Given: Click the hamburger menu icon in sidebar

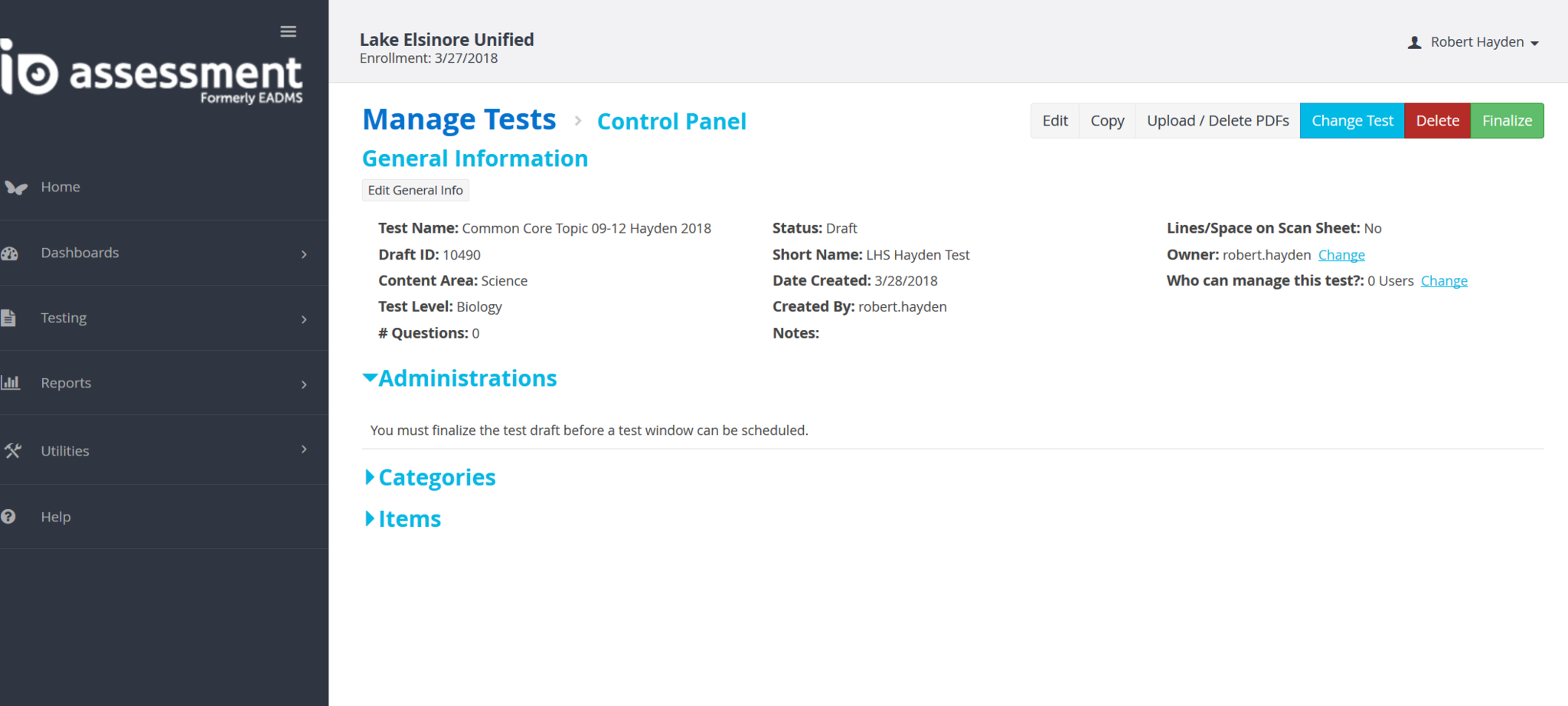Looking at the screenshot, I should click(288, 31).
